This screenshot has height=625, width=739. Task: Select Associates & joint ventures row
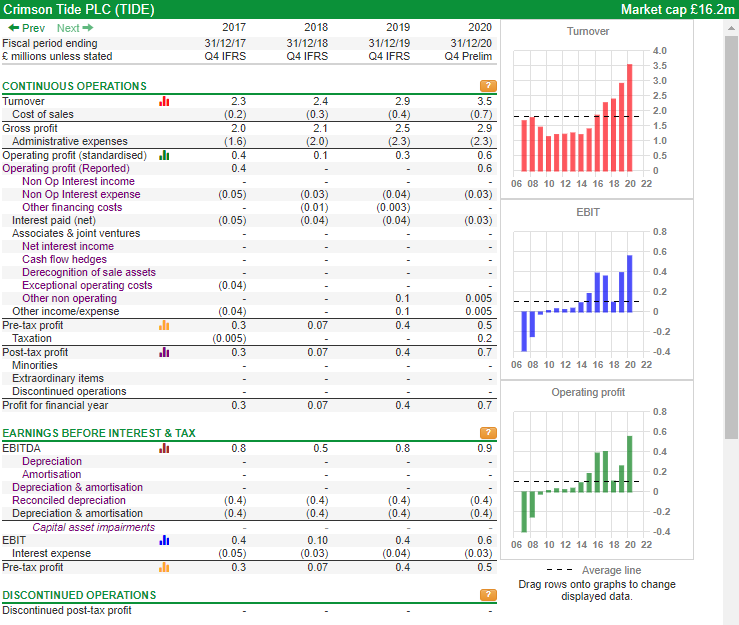click(x=249, y=233)
